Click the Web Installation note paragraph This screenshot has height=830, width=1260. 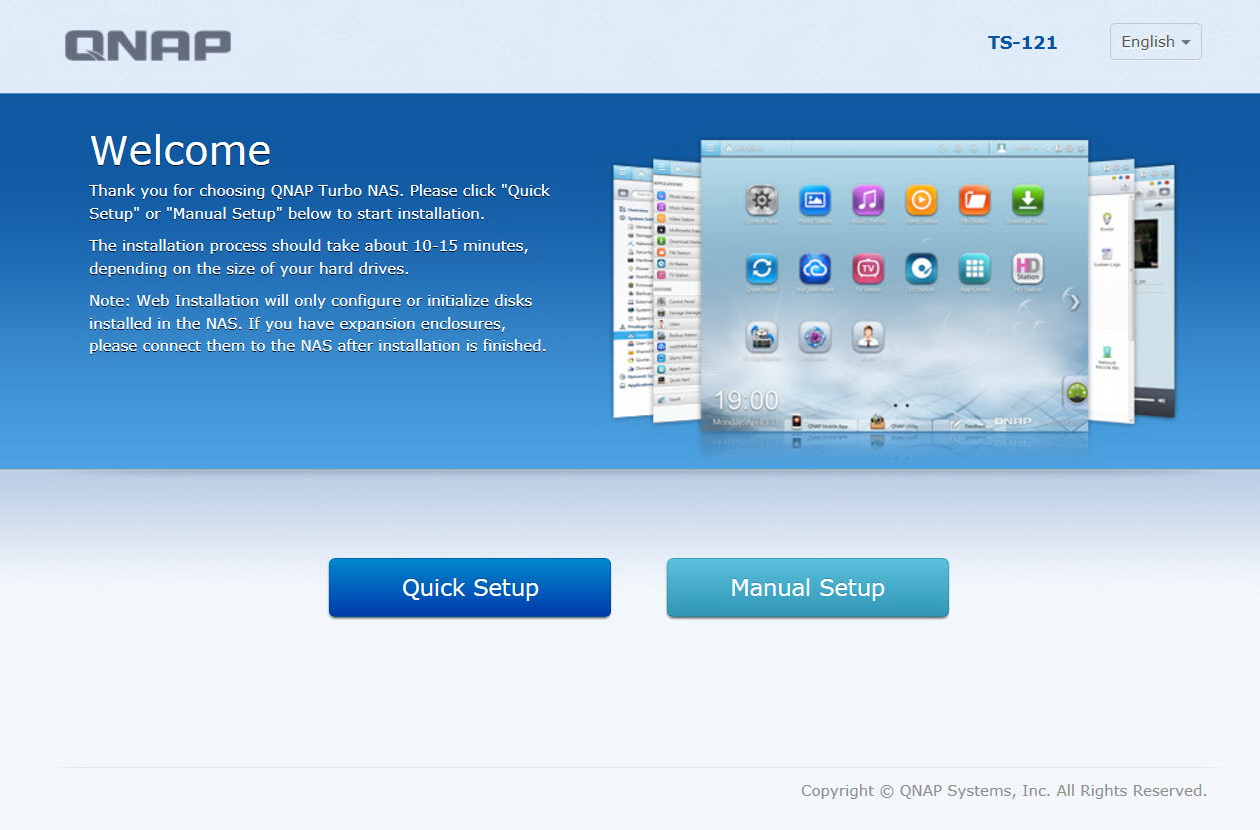tap(318, 323)
